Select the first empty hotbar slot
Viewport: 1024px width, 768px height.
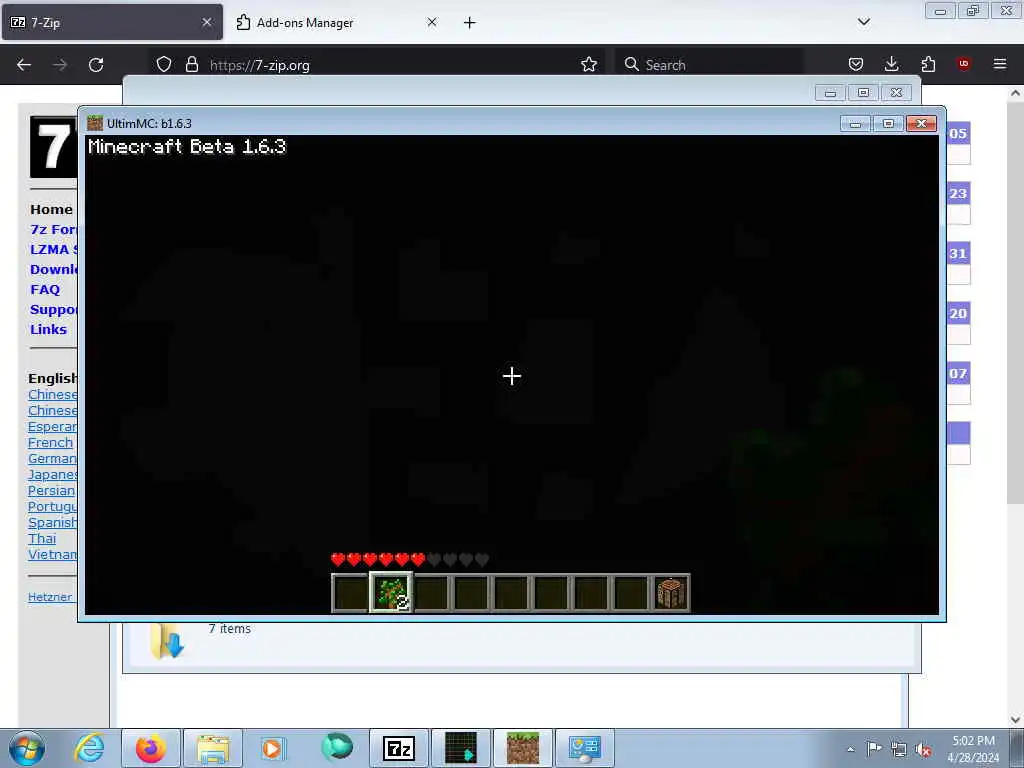coord(350,593)
